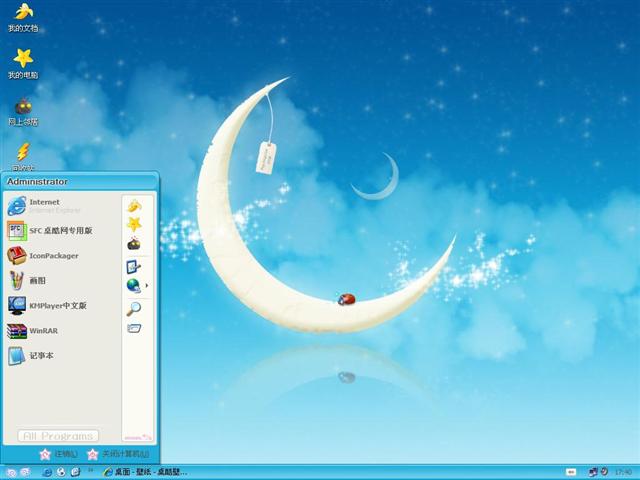This screenshot has width=640, height=480.
Task: Open the bomb 网上邻居 desktop icon
Action: click(x=23, y=112)
